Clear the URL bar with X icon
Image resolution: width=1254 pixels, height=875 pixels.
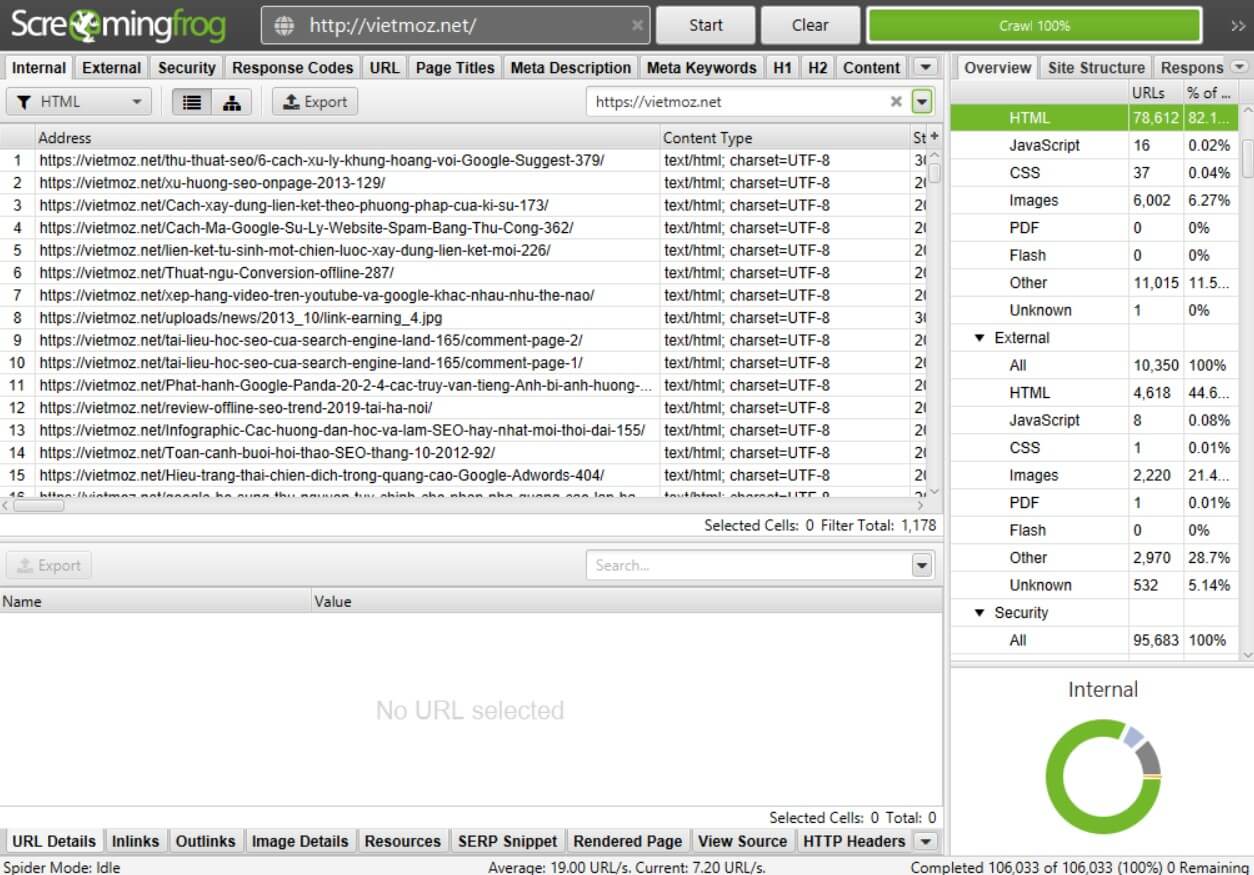tap(637, 26)
